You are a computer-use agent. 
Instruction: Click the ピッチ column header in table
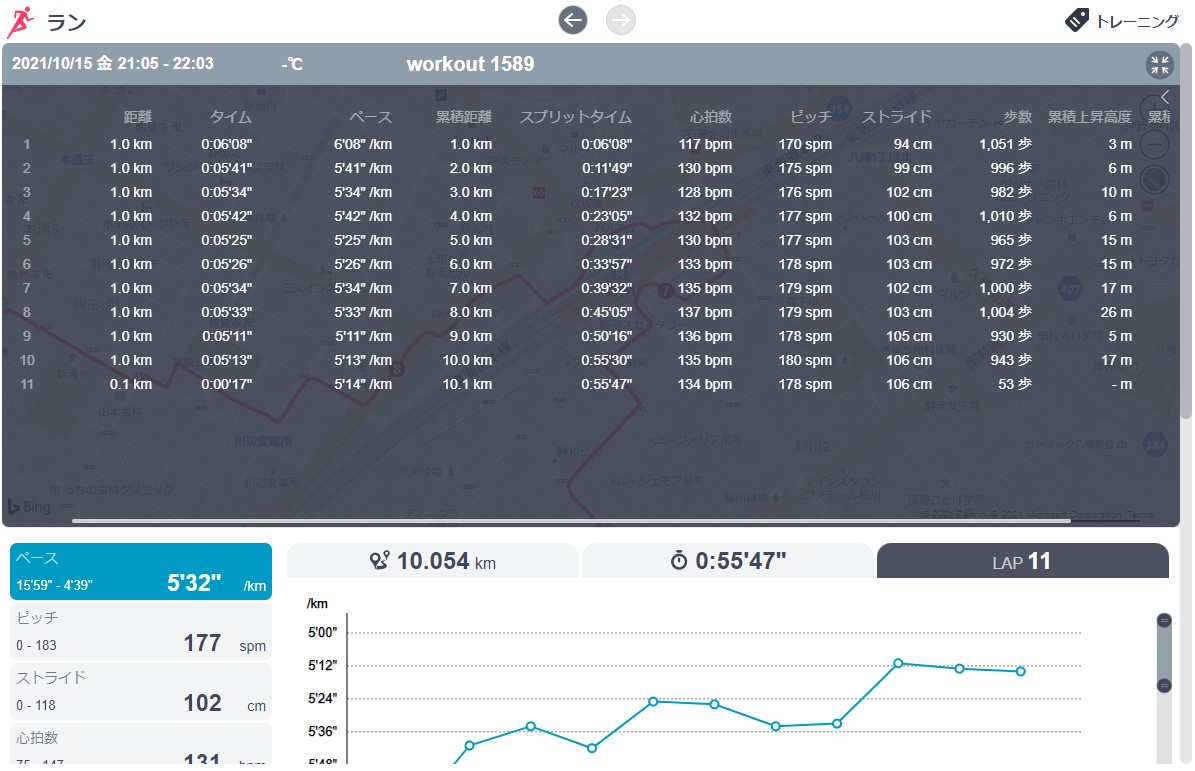811,117
